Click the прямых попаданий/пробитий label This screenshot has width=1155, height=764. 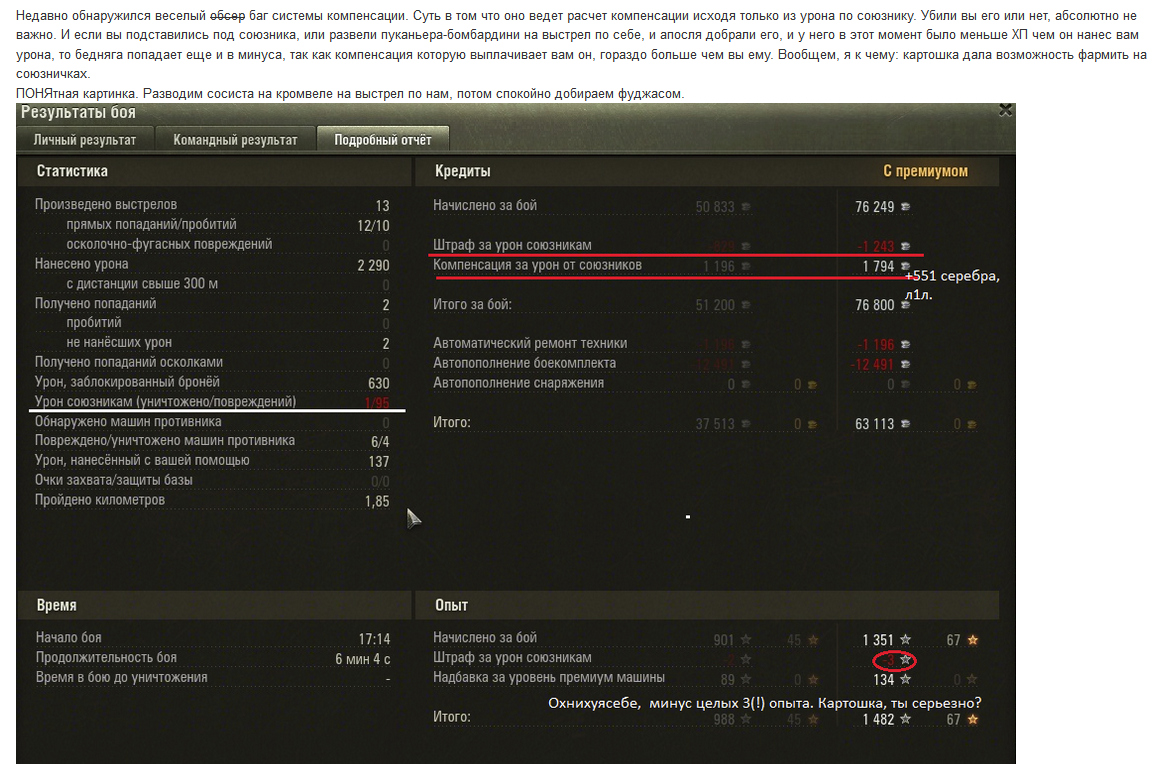point(151,224)
